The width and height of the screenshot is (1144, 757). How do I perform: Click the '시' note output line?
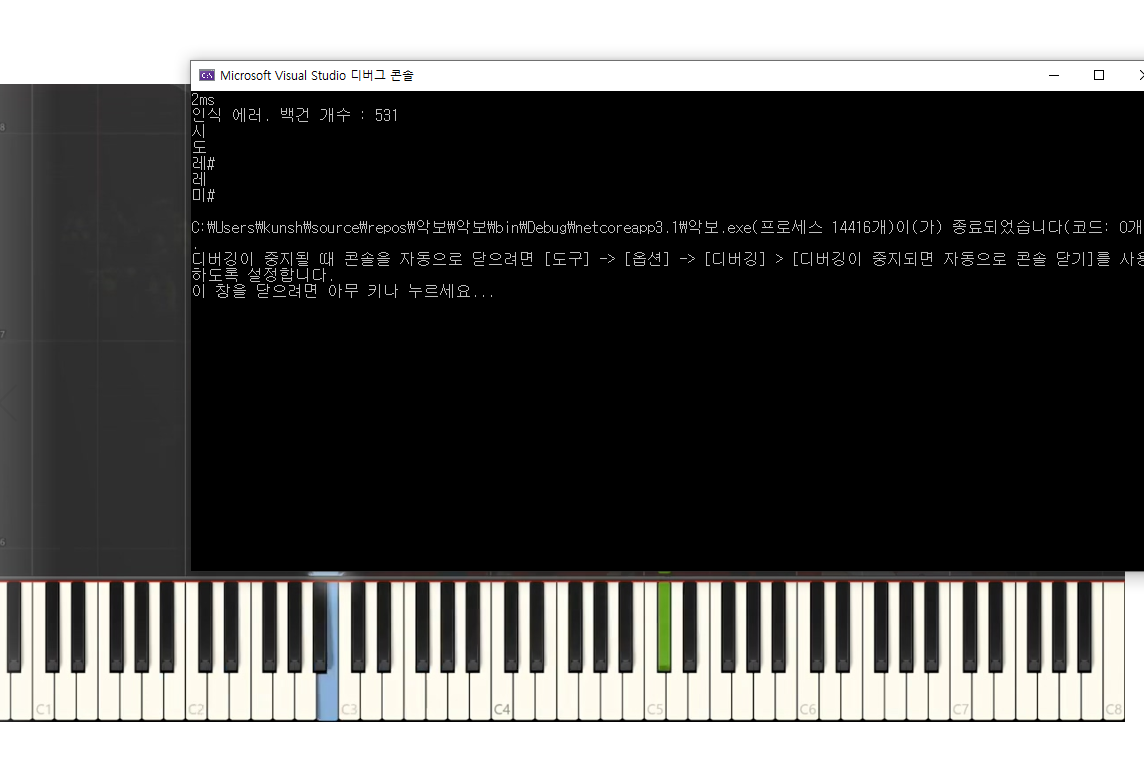(x=198, y=131)
